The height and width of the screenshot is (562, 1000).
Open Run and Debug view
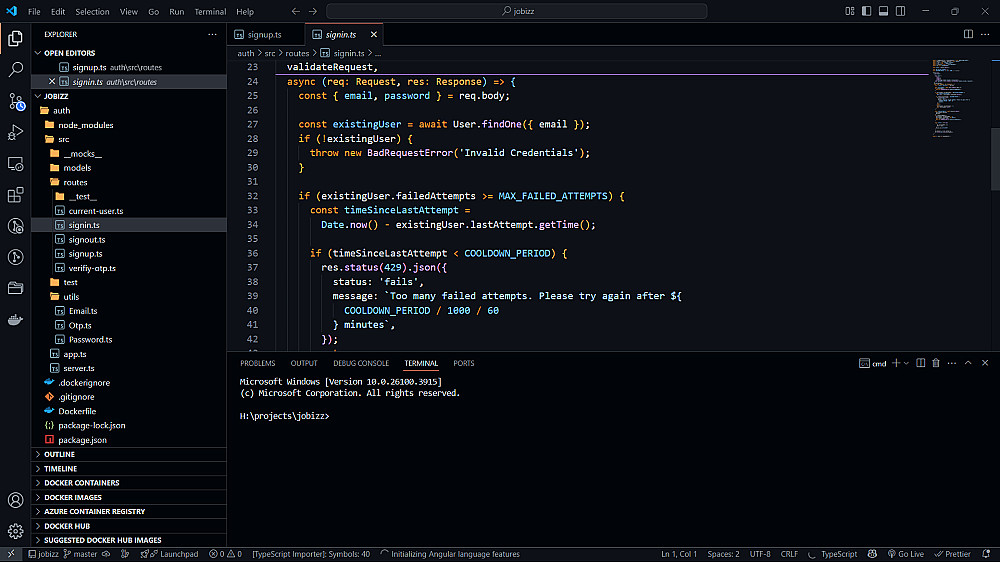pyautogui.click(x=16, y=132)
